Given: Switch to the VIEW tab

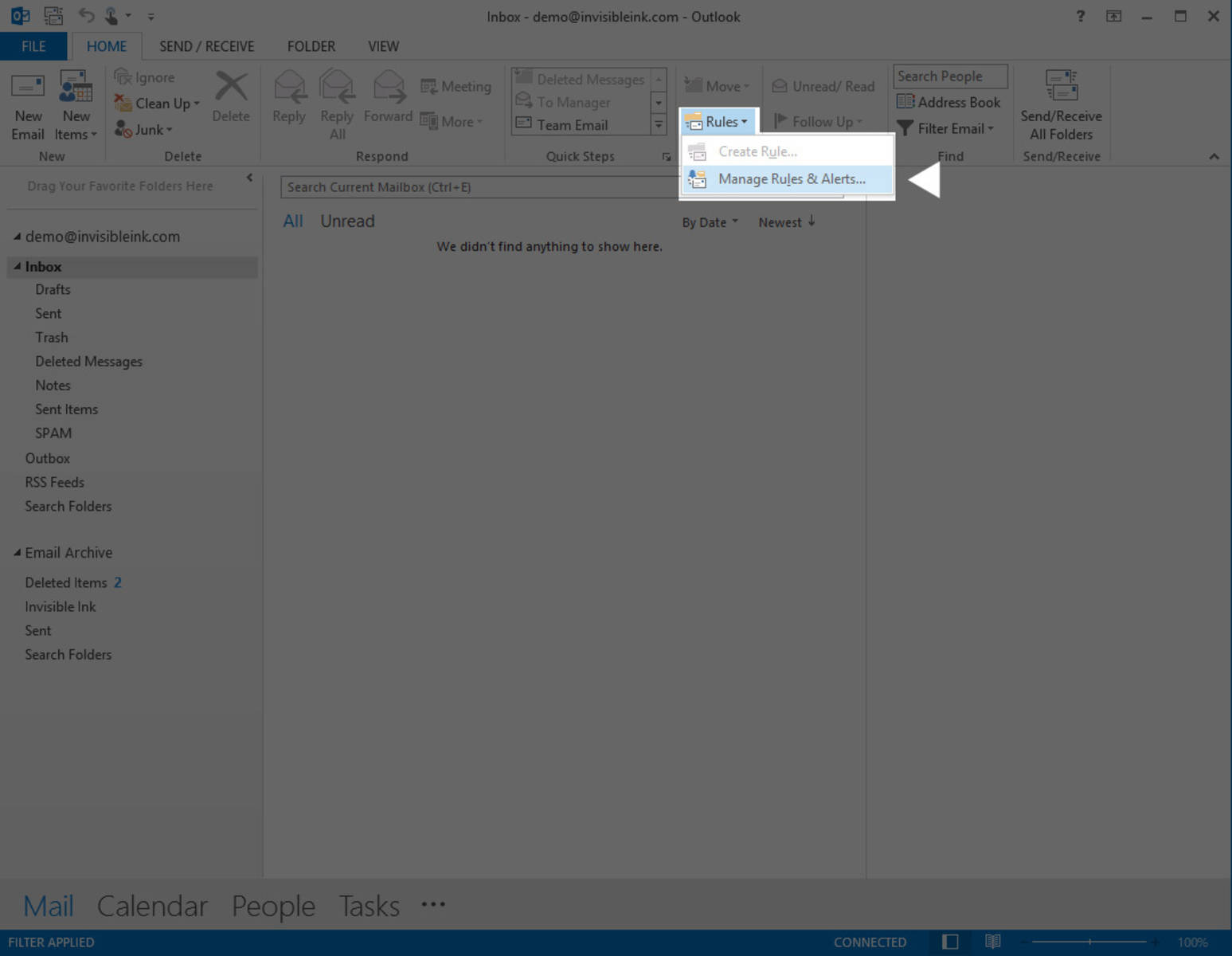Looking at the screenshot, I should coord(383,46).
